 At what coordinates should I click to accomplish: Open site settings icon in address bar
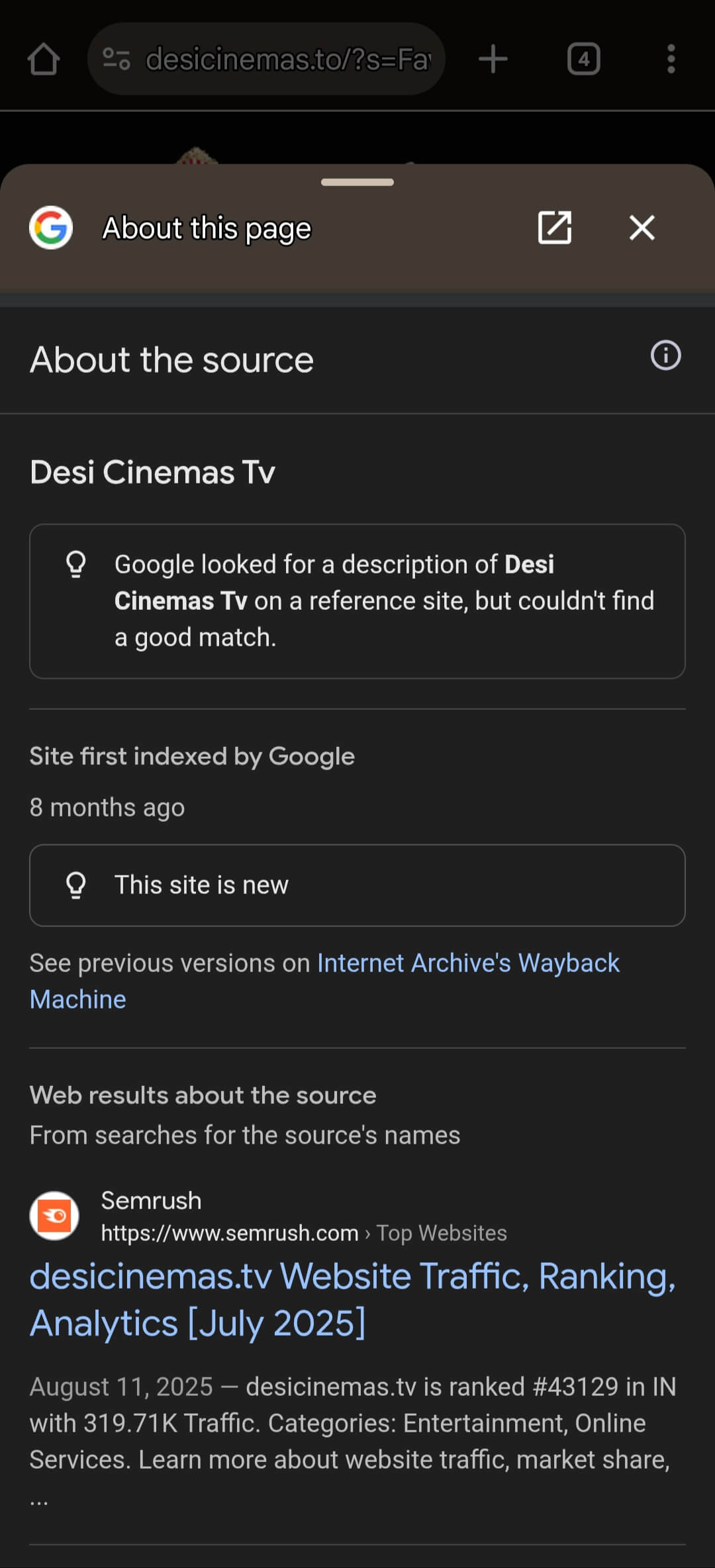117,59
